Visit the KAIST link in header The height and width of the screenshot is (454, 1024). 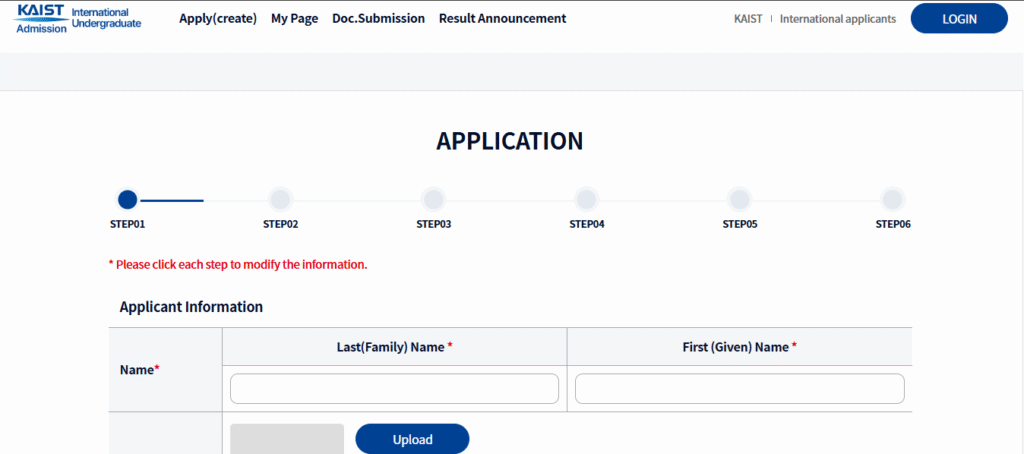click(748, 18)
